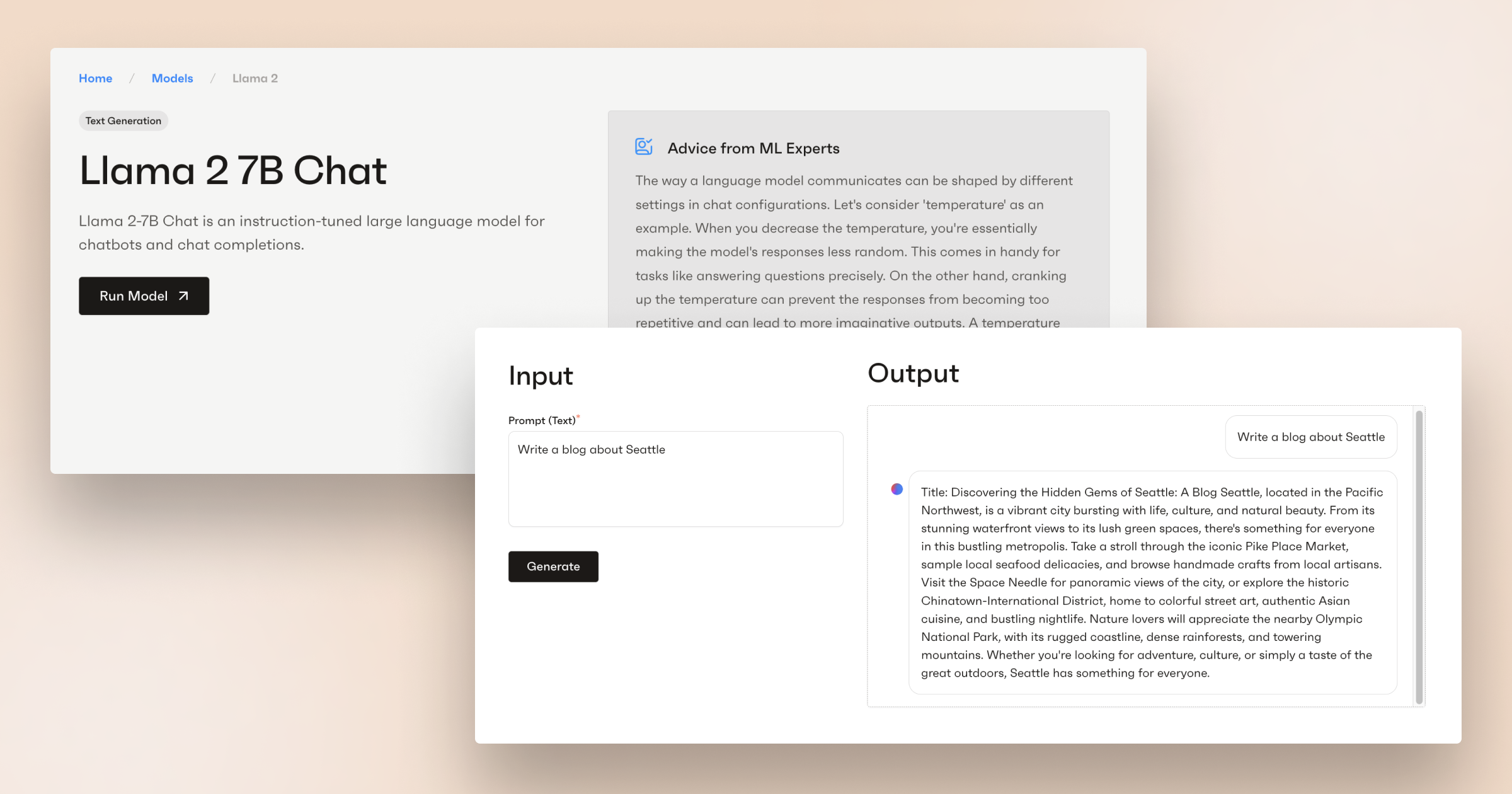This screenshot has height=794, width=1512.
Task: Click inside the Prompt (Text) input box
Action: (x=675, y=479)
